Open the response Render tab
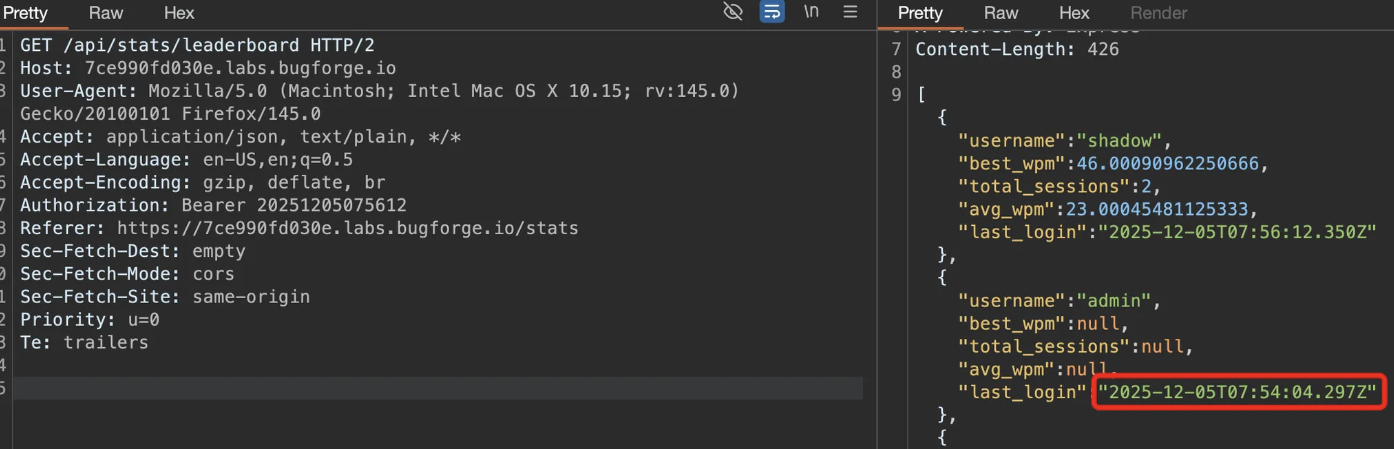Image resolution: width=1394 pixels, height=449 pixels. (1159, 13)
